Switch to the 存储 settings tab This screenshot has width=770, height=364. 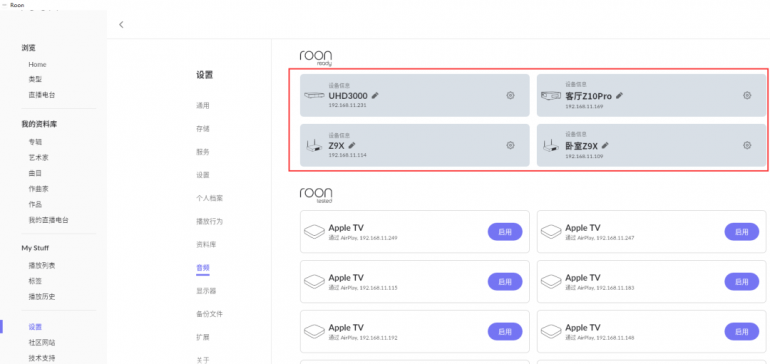coord(203,129)
